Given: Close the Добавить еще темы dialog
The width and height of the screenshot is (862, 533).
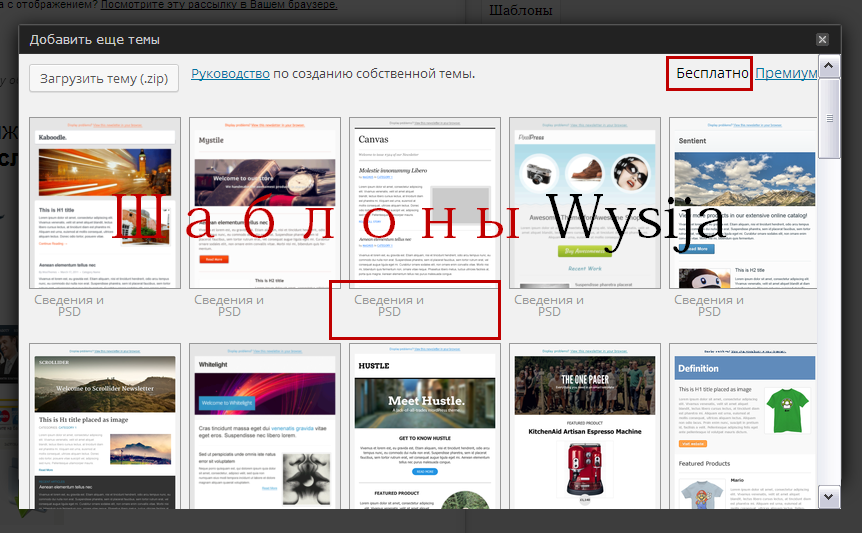Looking at the screenshot, I should pyautogui.click(x=822, y=40).
